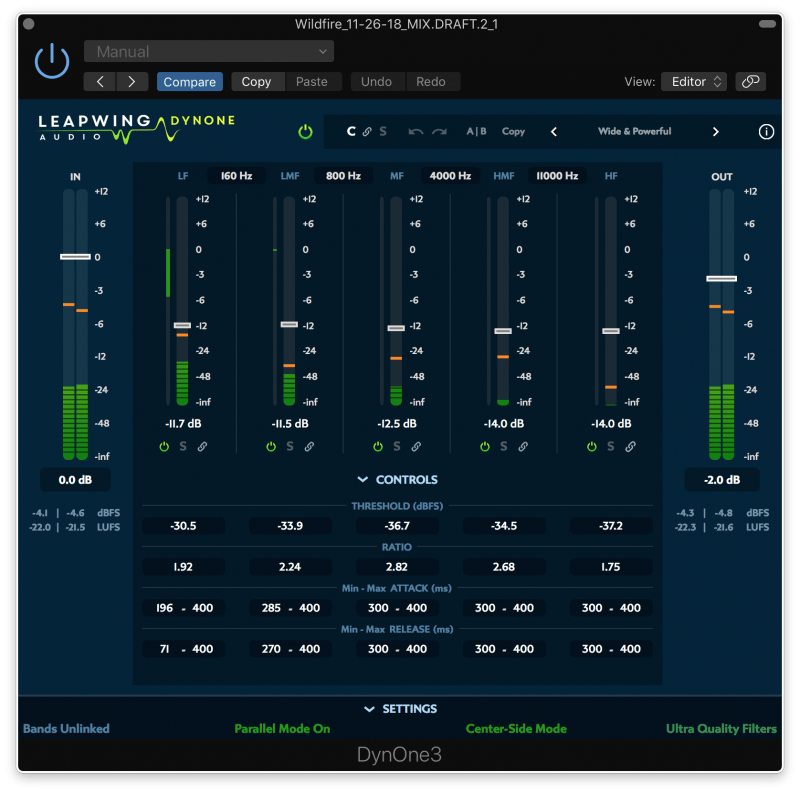
Task: Toggle the LMF band power button
Action: pos(271,447)
